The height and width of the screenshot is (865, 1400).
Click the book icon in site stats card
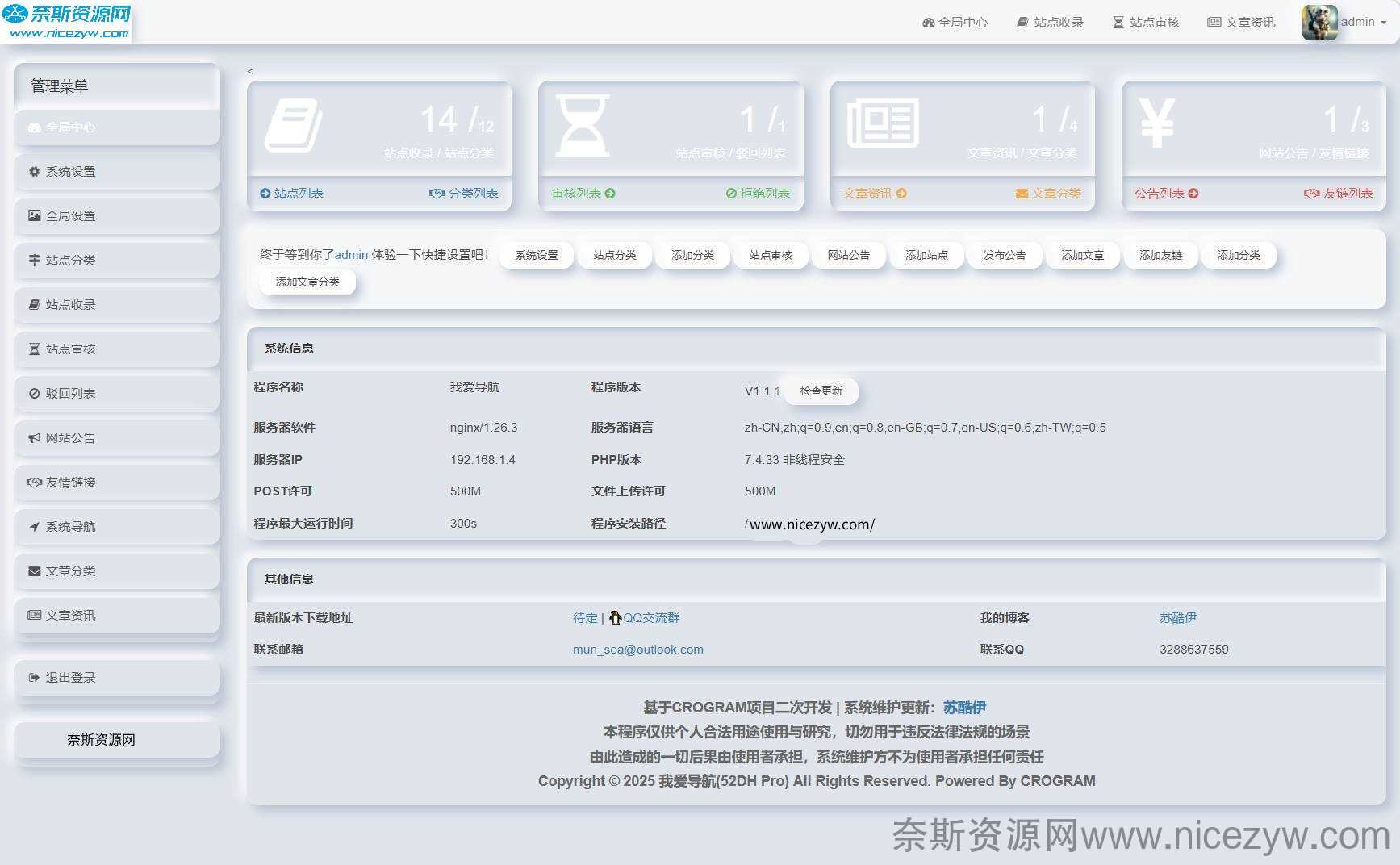click(293, 125)
